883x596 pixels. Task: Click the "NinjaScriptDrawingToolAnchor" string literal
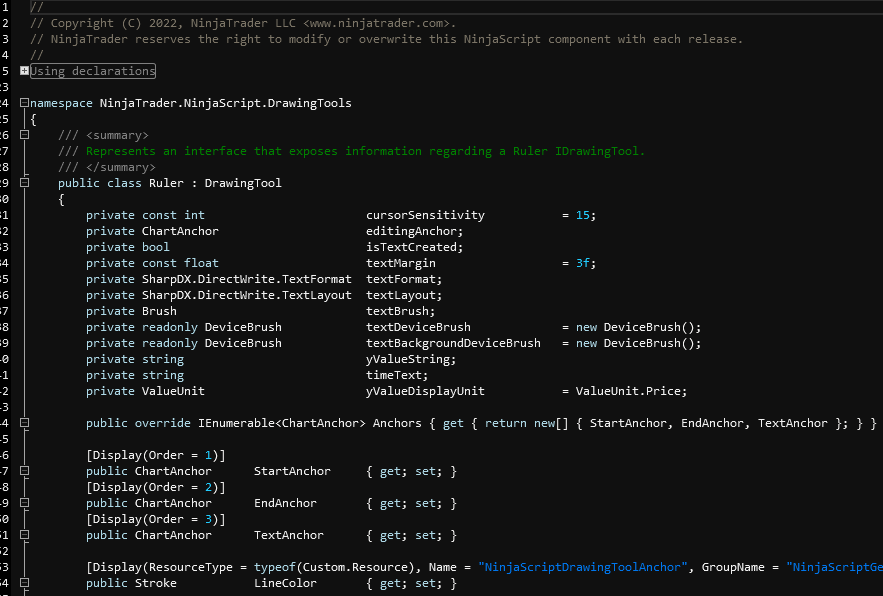tap(582, 567)
